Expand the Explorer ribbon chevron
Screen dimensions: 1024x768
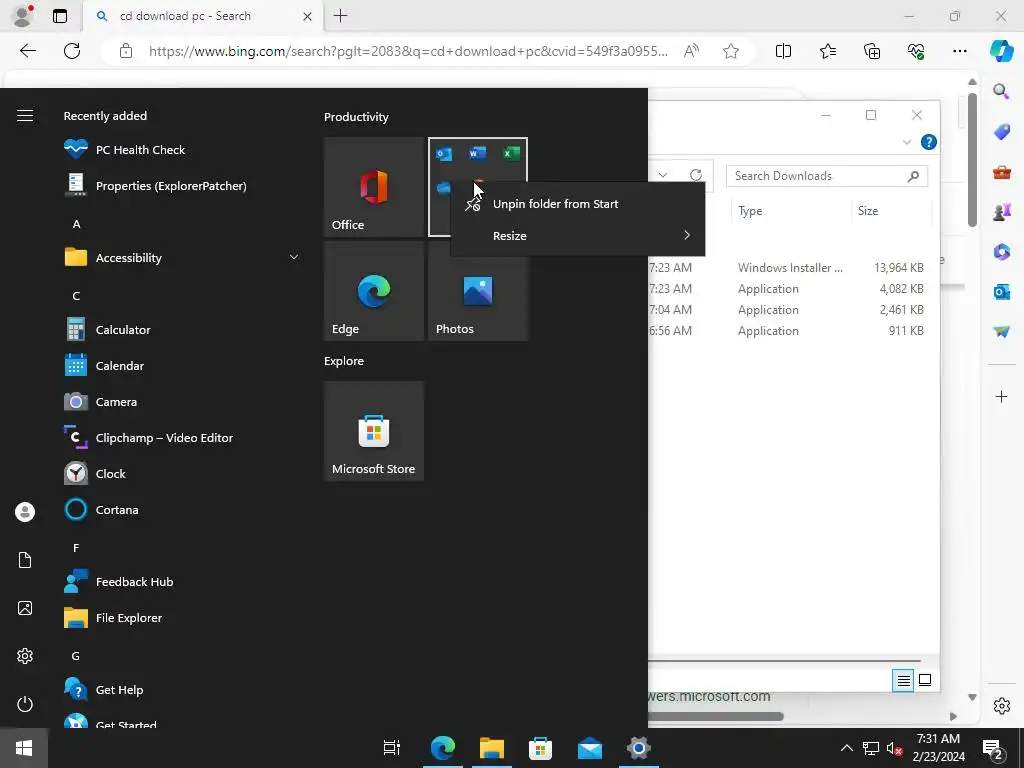[906, 142]
